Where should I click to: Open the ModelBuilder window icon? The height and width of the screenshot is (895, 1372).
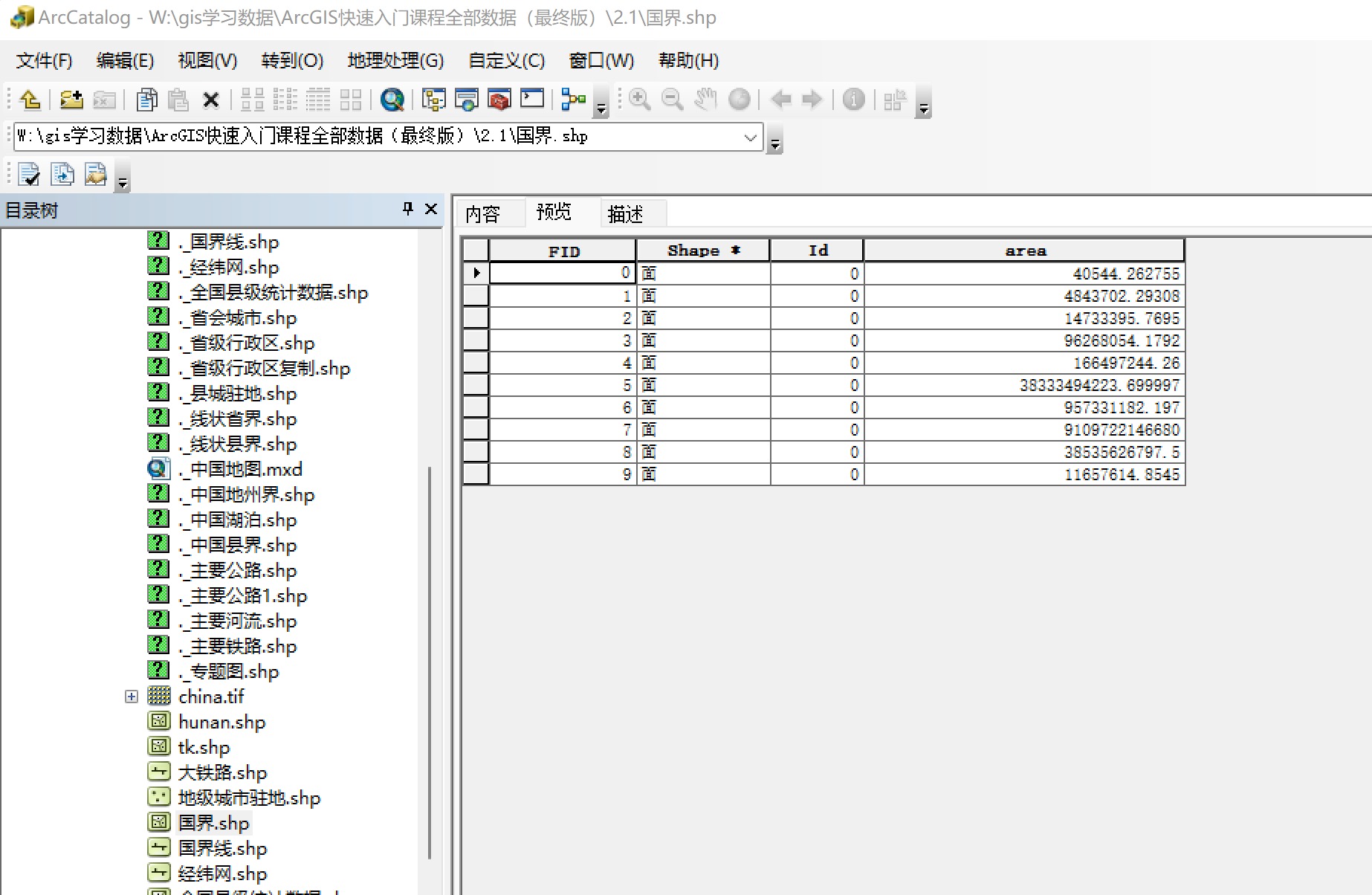coord(574,99)
